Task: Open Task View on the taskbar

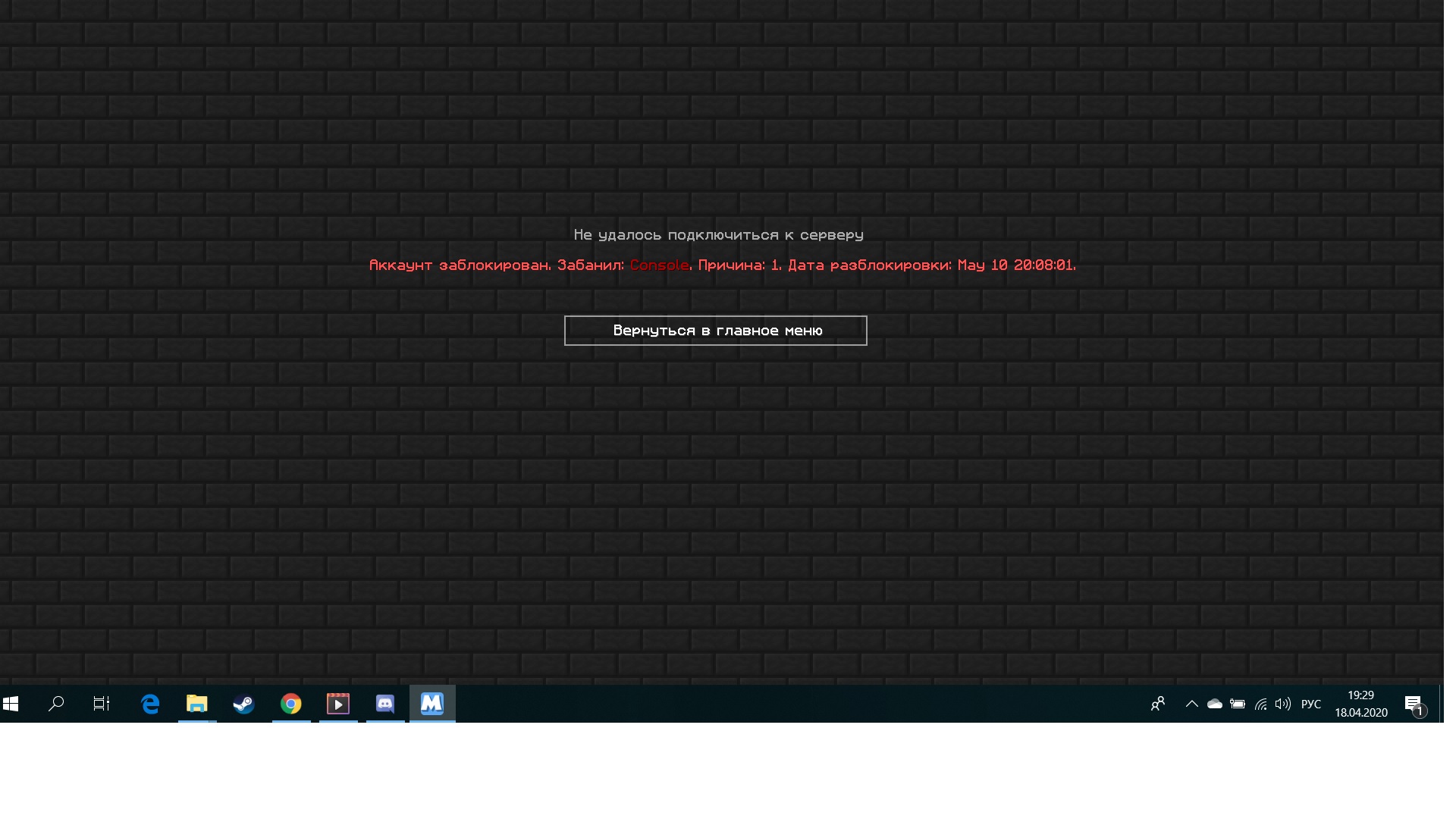Action: (x=102, y=704)
